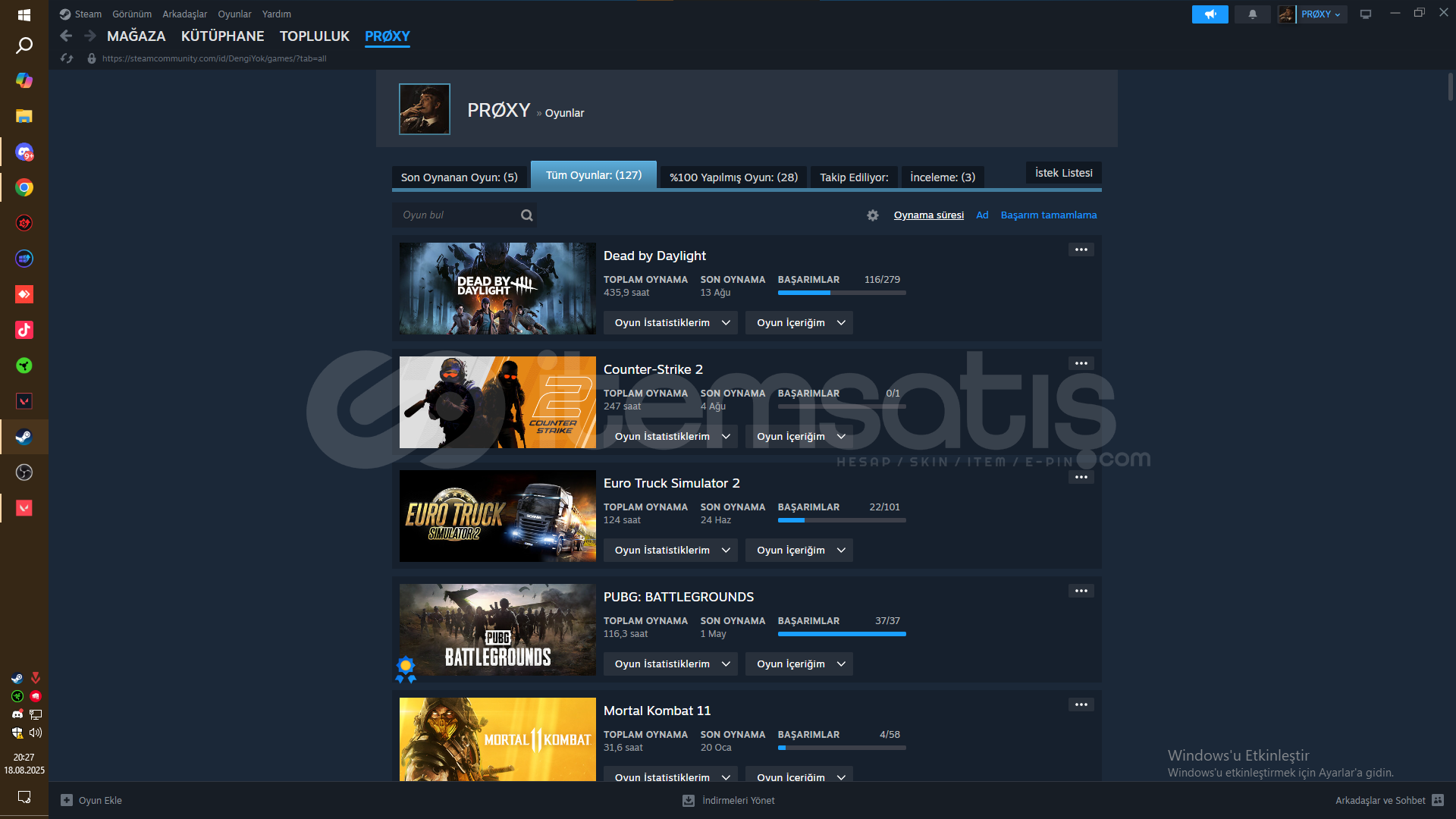Click the Dead by Daylight achievements progress bar
This screenshot has height=819, width=1456.
(842, 293)
